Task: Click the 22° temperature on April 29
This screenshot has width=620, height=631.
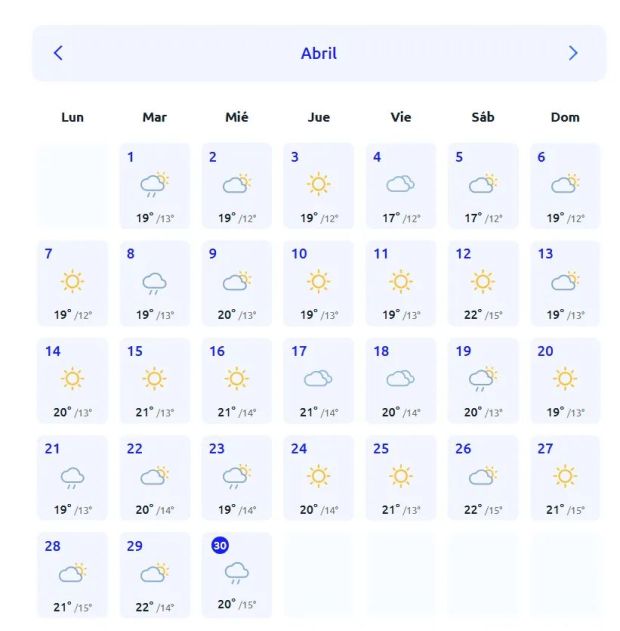Action: pyautogui.click(x=145, y=607)
